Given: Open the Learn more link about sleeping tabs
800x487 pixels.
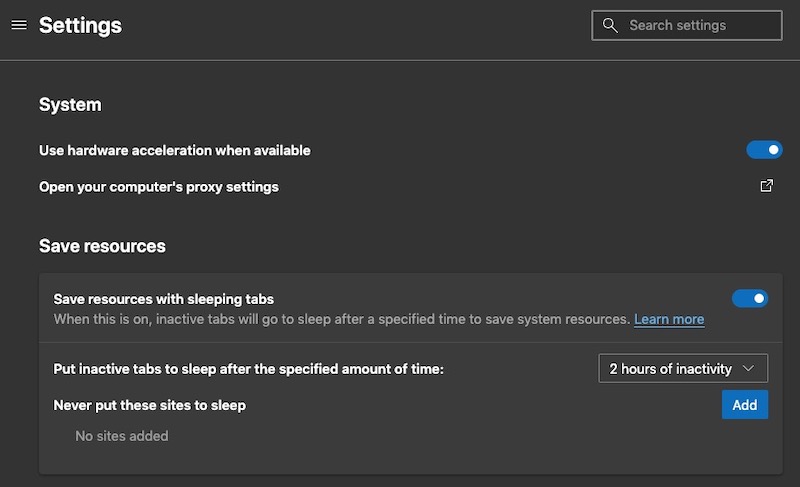Looking at the screenshot, I should pyautogui.click(x=669, y=319).
